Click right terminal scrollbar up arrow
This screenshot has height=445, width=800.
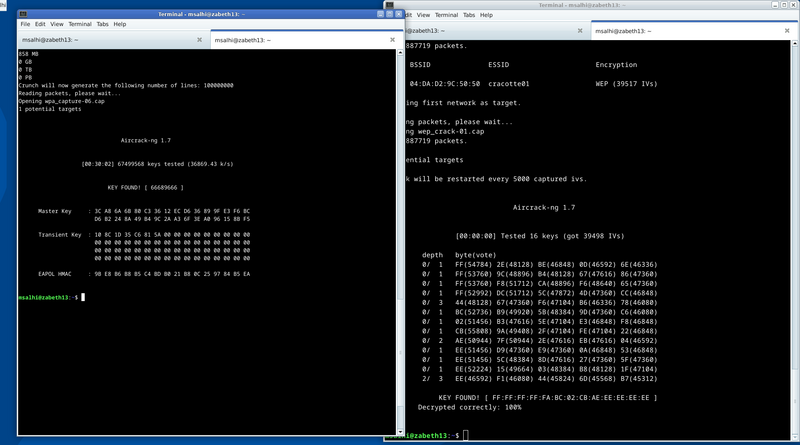coord(794,44)
